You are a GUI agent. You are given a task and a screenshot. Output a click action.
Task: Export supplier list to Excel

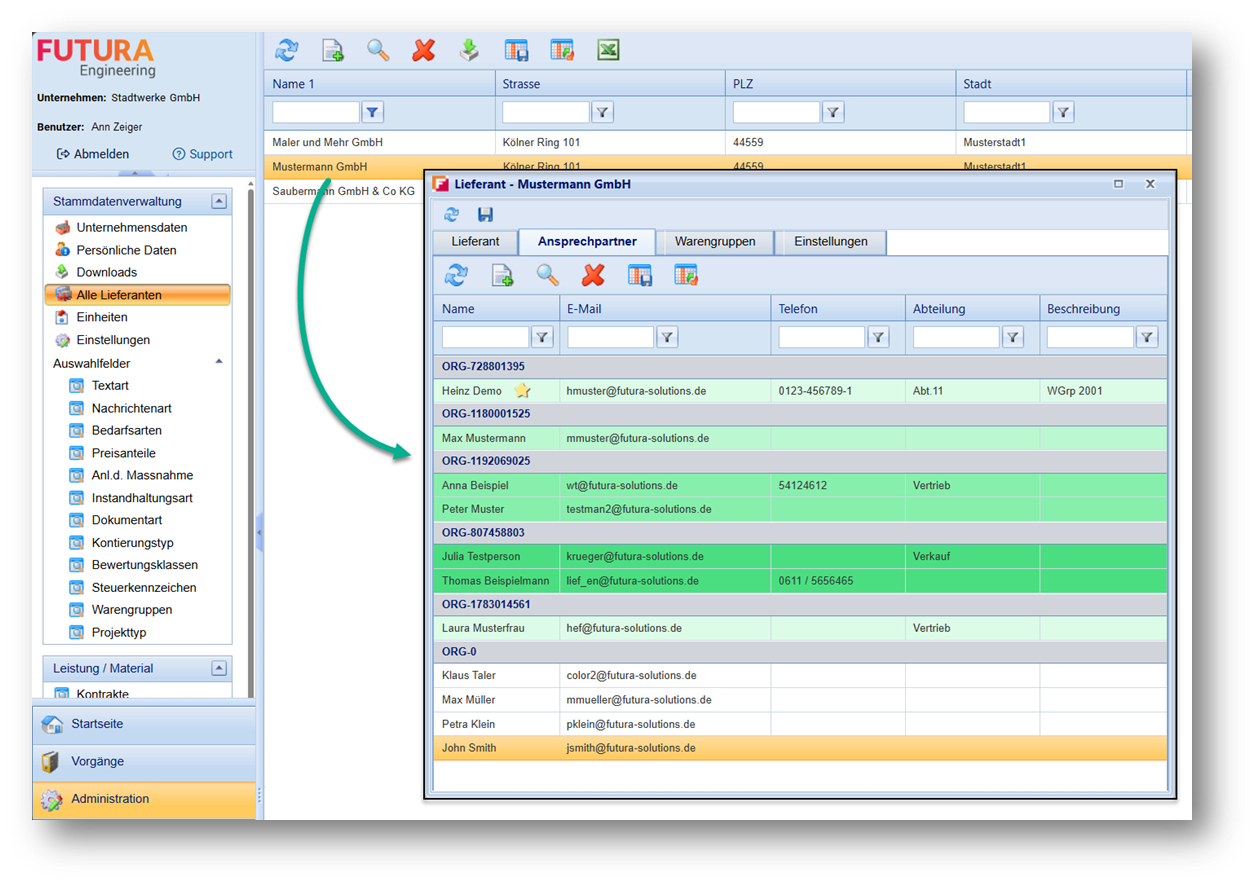point(608,50)
